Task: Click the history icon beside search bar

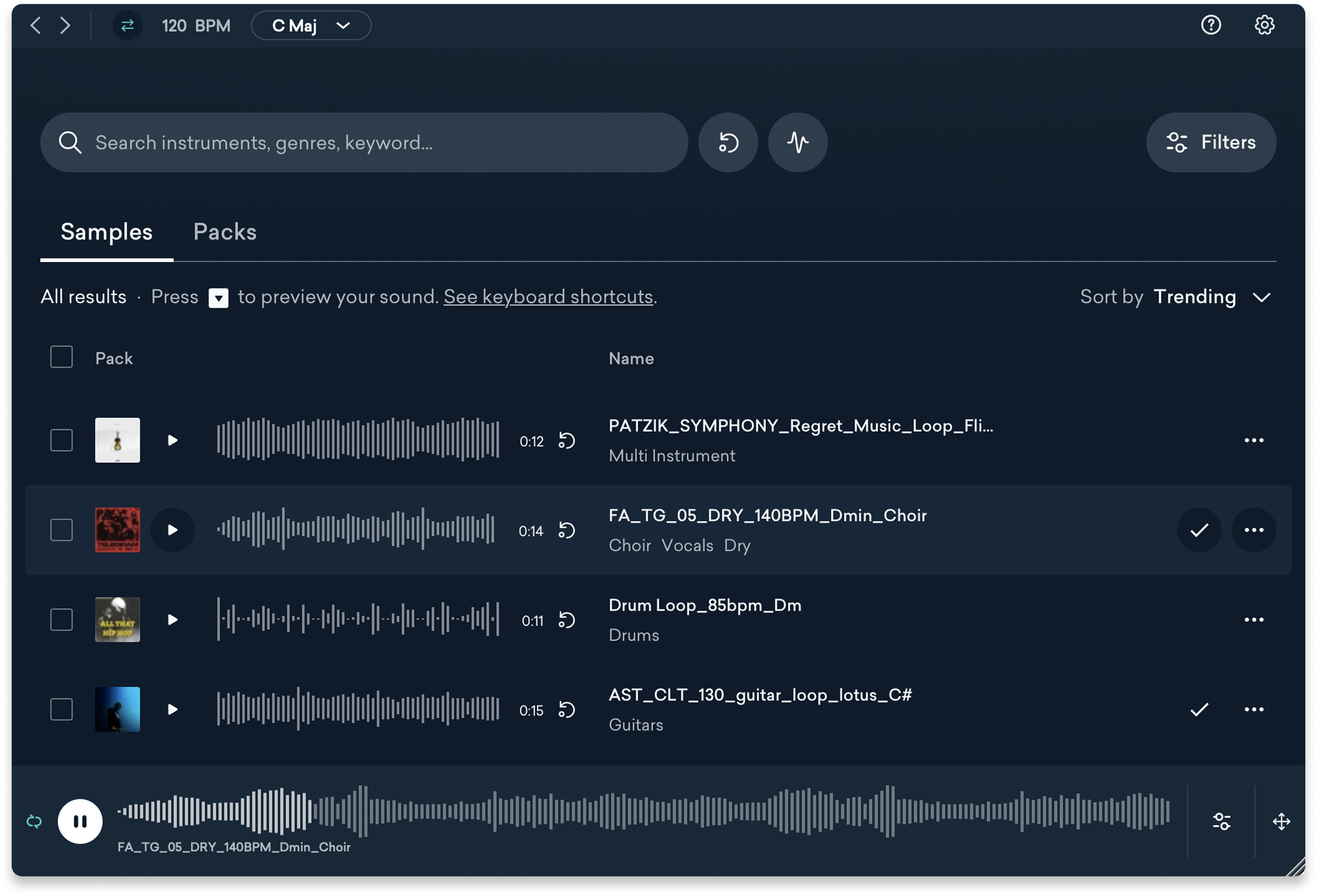Action: [728, 142]
